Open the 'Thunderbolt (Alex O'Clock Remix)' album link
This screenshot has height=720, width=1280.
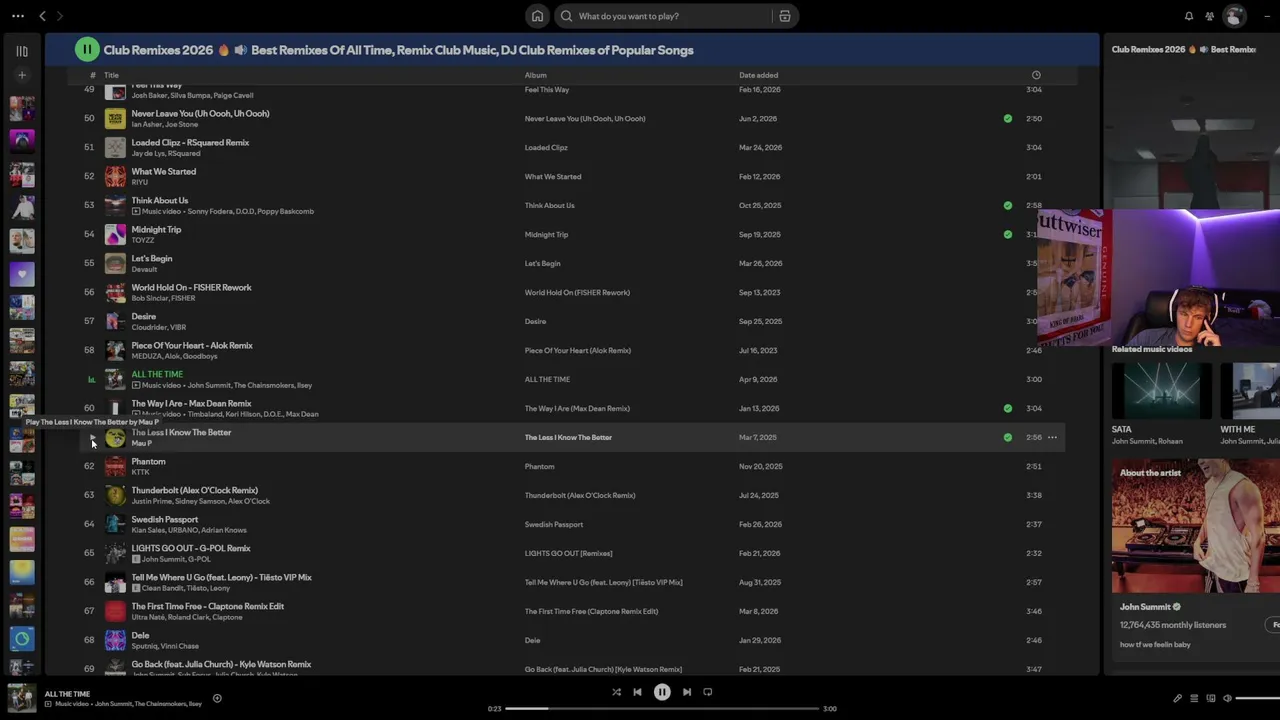tap(580, 495)
